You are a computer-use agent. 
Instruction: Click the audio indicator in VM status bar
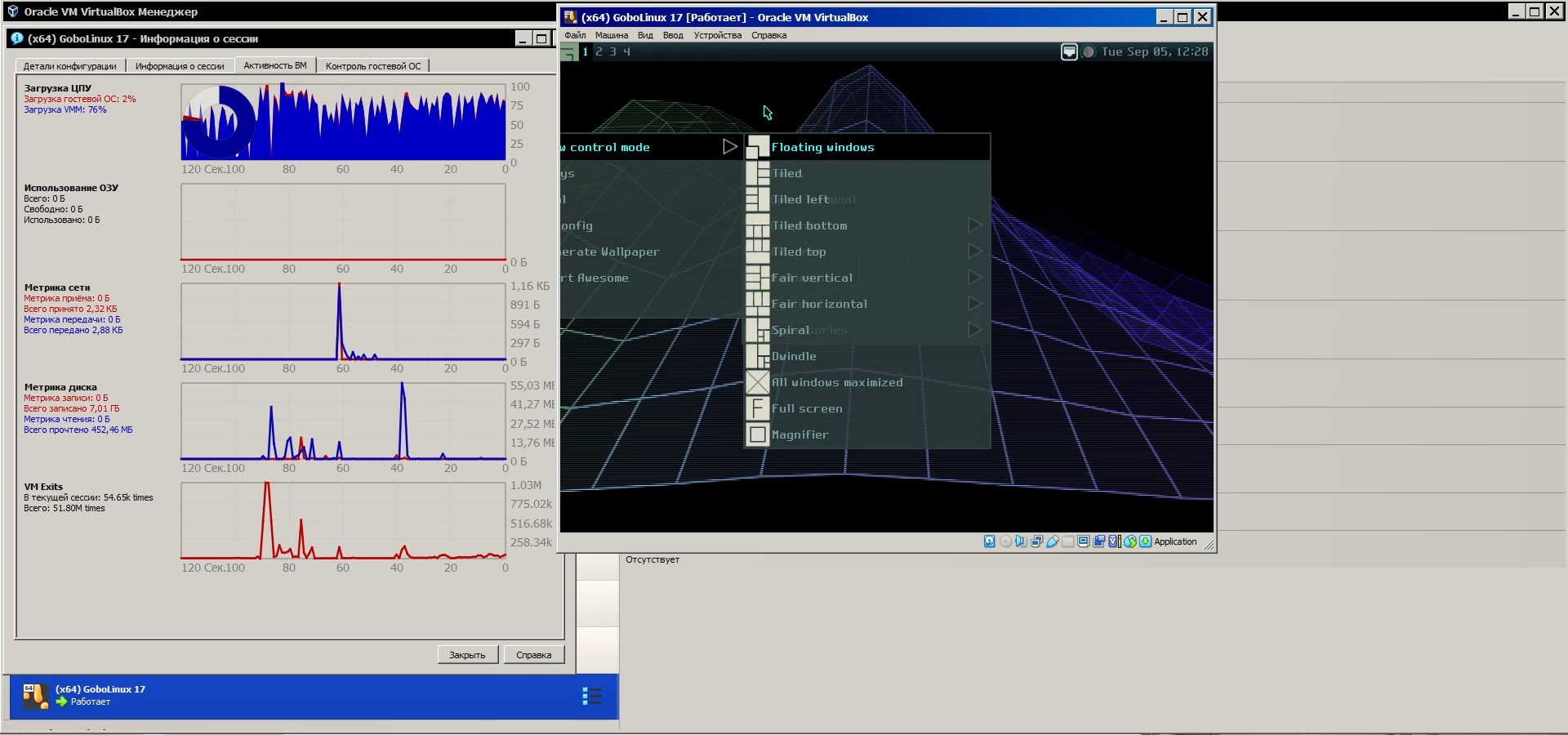pyautogui.click(x=1021, y=541)
